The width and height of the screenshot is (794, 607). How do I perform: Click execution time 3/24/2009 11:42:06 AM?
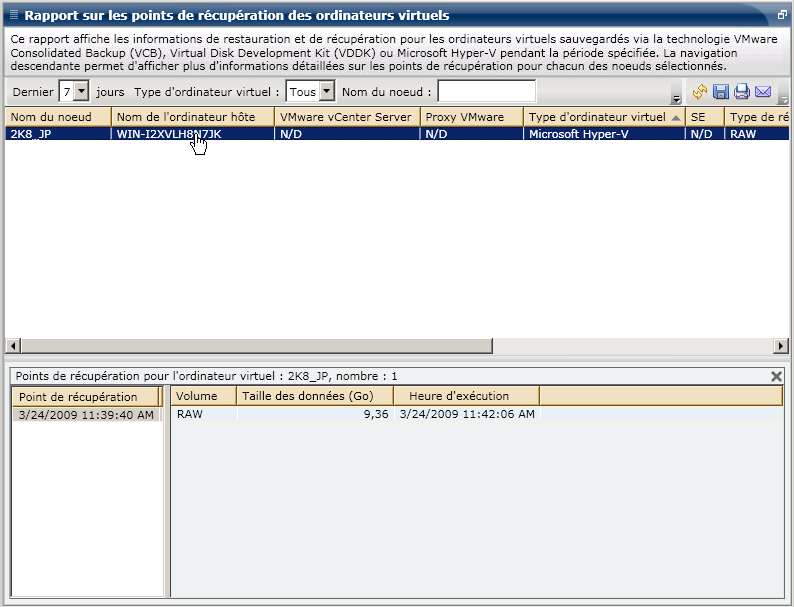point(466,414)
